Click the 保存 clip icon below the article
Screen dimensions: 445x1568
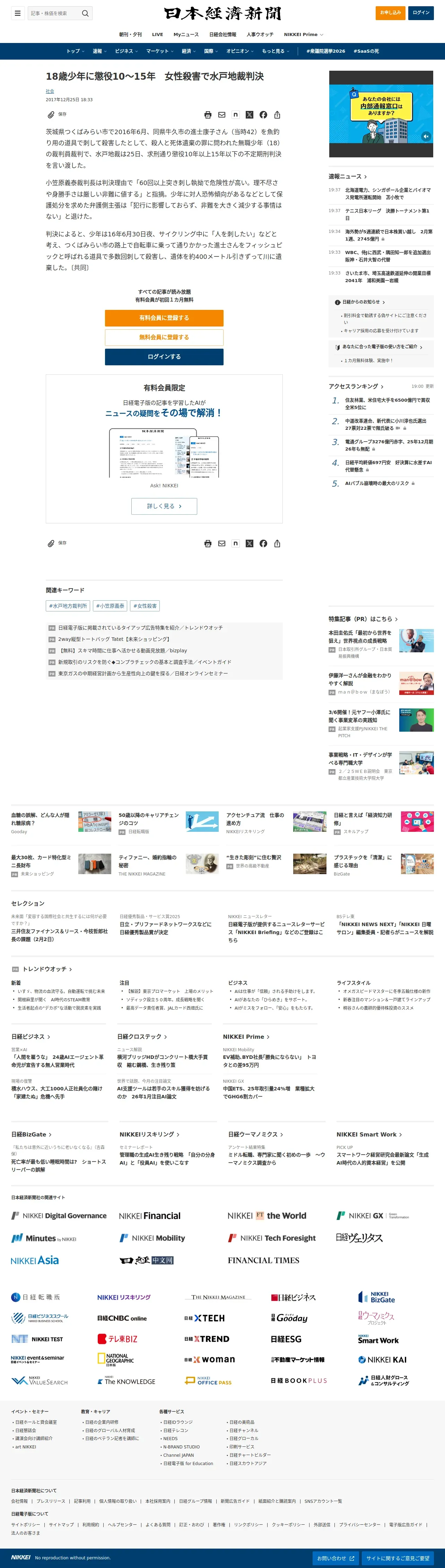point(51,543)
